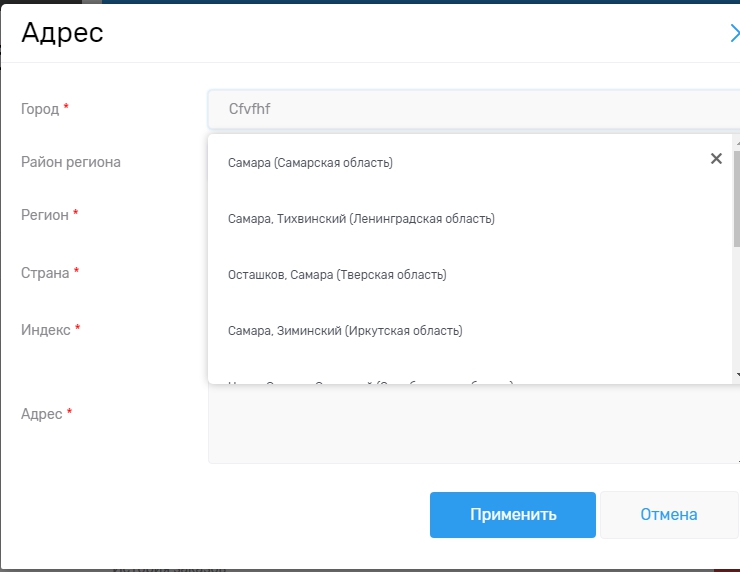
Task: Choose Самара, Тихвинский (Ленинградская область)
Action: tap(361, 218)
